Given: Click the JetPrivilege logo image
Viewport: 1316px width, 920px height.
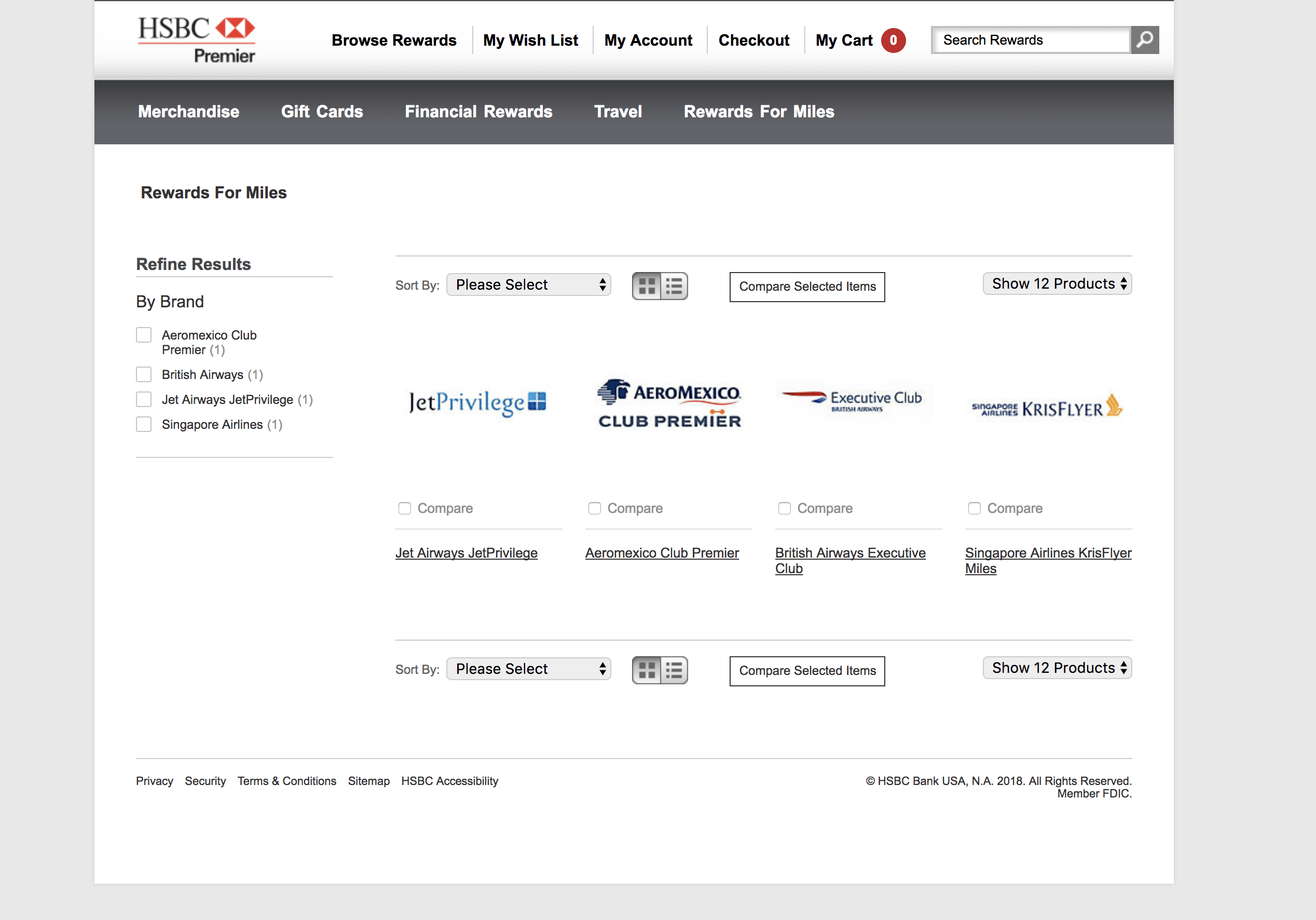Looking at the screenshot, I should (x=477, y=403).
